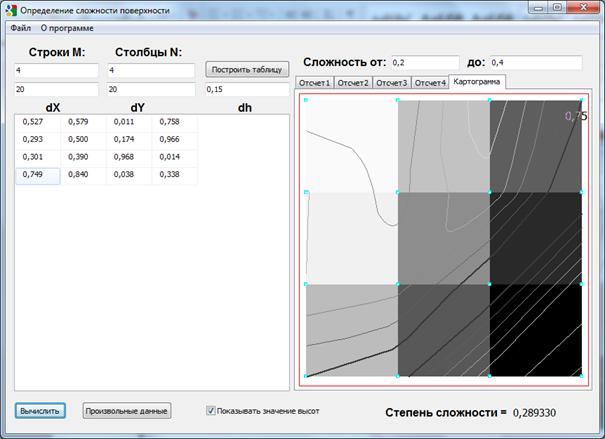
Task: Select table cell 0,758
Action: tap(174, 122)
